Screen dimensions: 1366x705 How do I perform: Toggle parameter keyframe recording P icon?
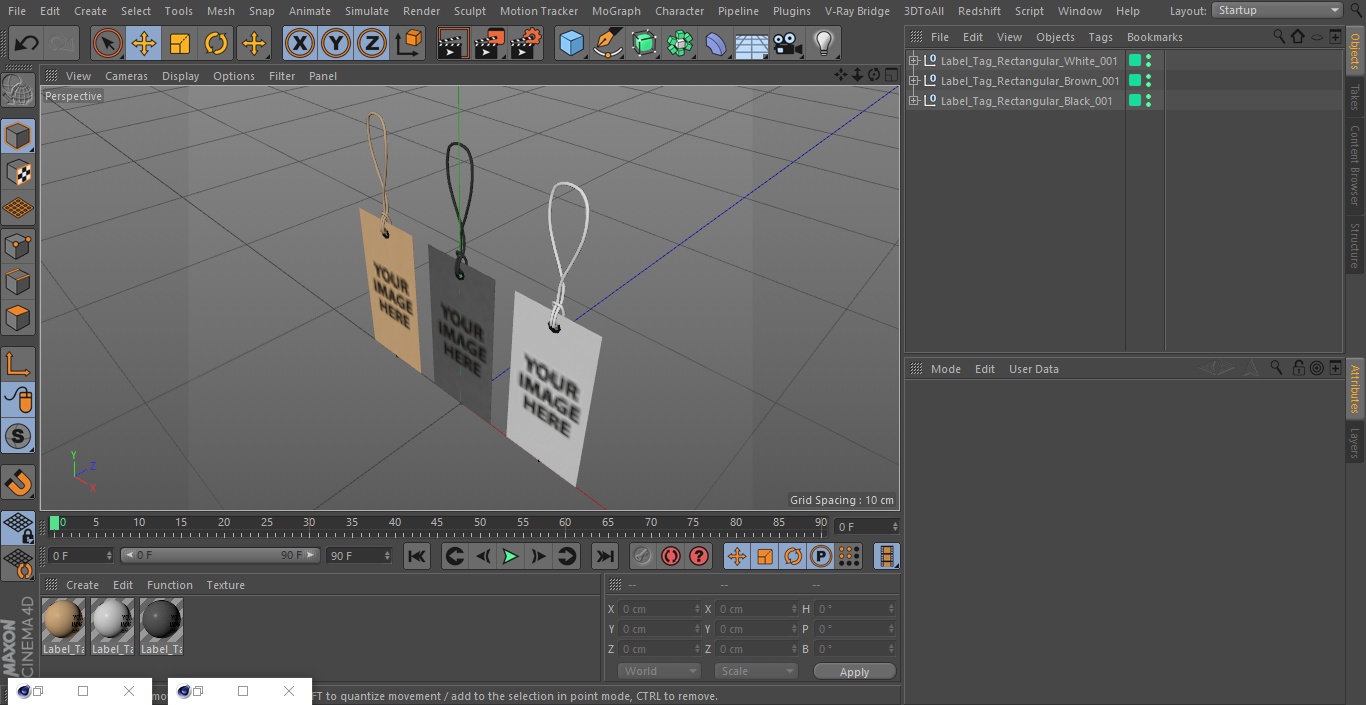click(821, 556)
